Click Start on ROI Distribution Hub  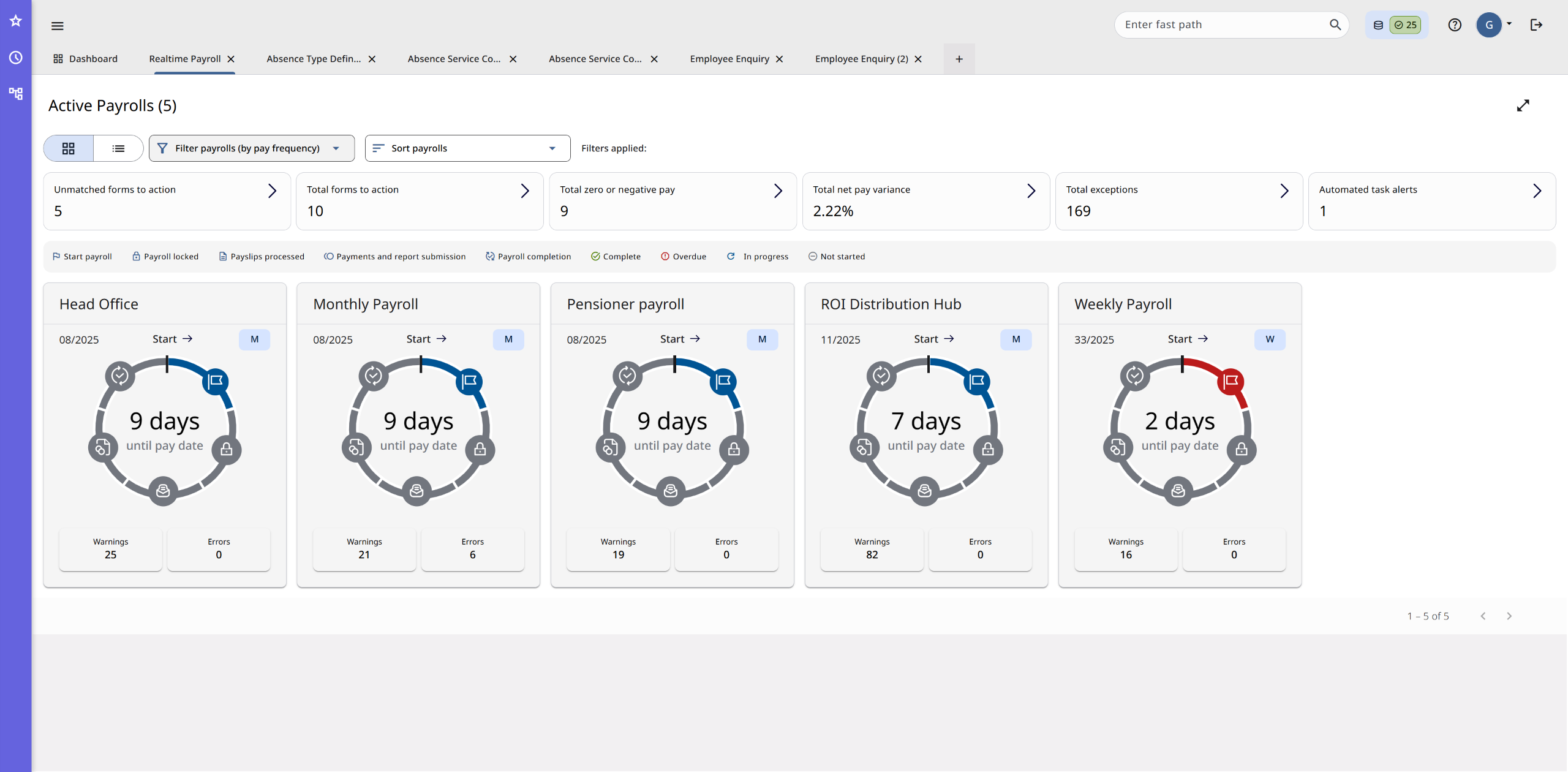[x=933, y=339]
